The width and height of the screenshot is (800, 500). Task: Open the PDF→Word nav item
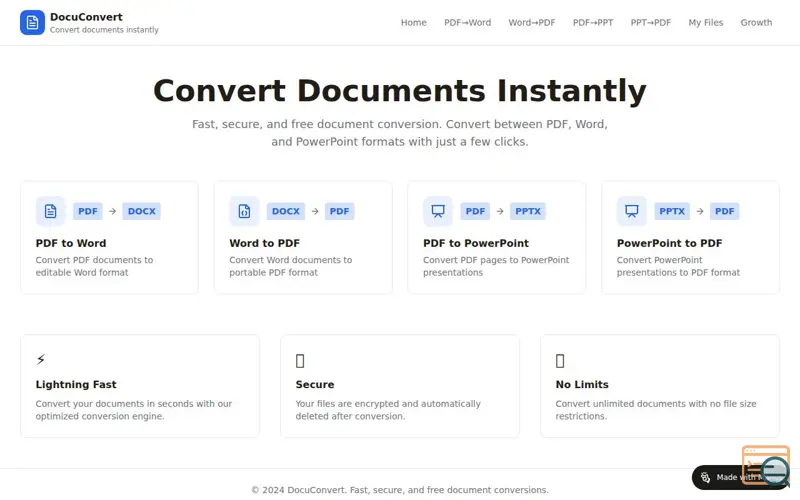point(467,22)
